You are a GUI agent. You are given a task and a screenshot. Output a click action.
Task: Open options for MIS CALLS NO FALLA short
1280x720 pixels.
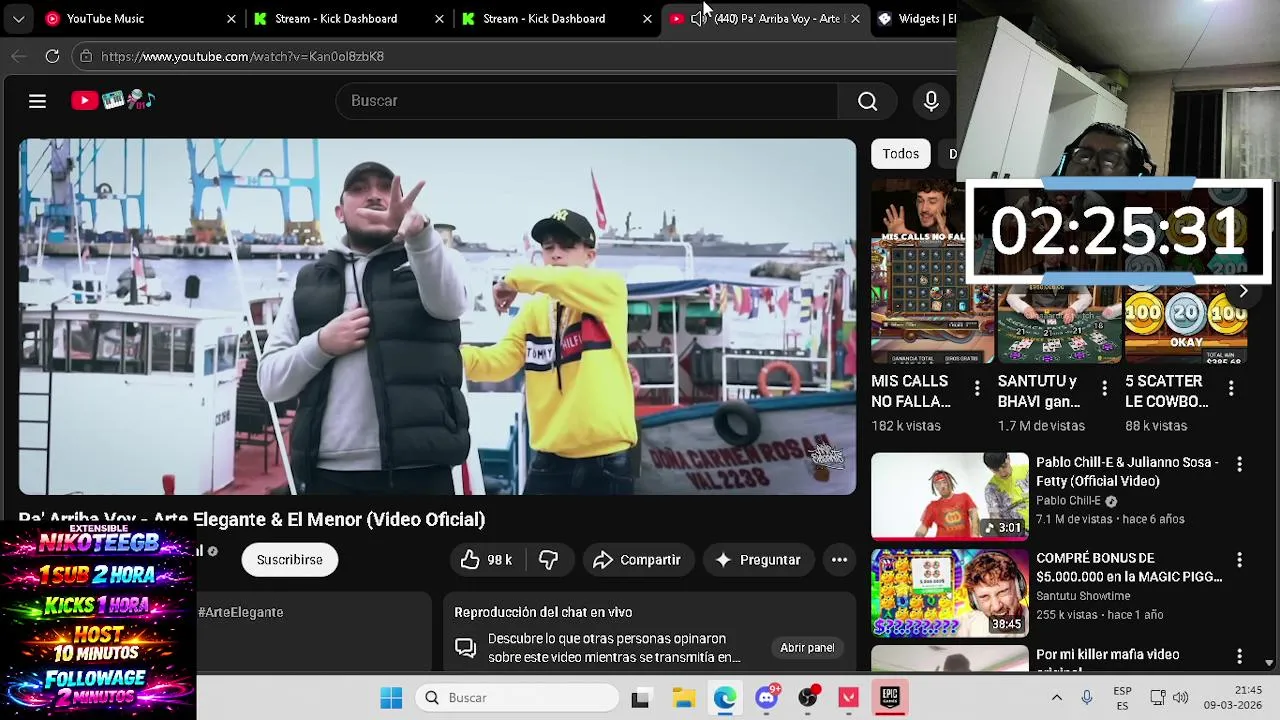pos(977,387)
